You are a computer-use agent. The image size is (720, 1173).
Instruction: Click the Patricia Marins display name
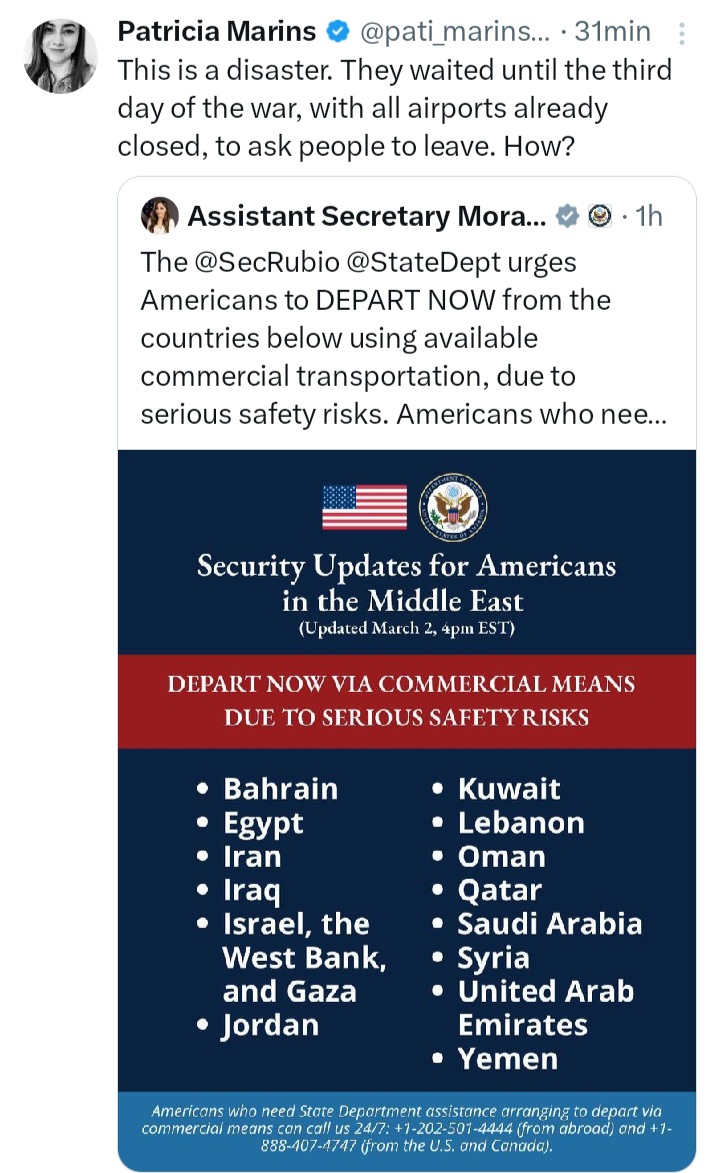(x=217, y=32)
